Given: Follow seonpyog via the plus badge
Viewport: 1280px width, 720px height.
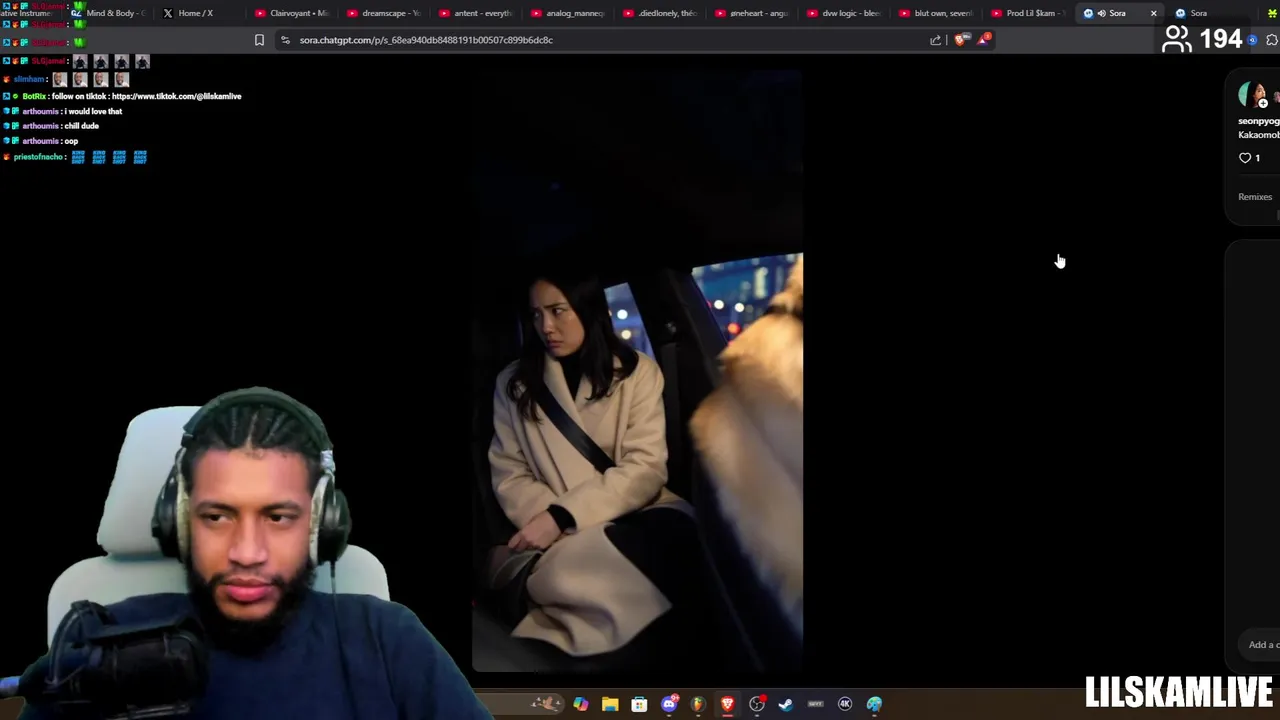Looking at the screenshot, I should 1263,103.
